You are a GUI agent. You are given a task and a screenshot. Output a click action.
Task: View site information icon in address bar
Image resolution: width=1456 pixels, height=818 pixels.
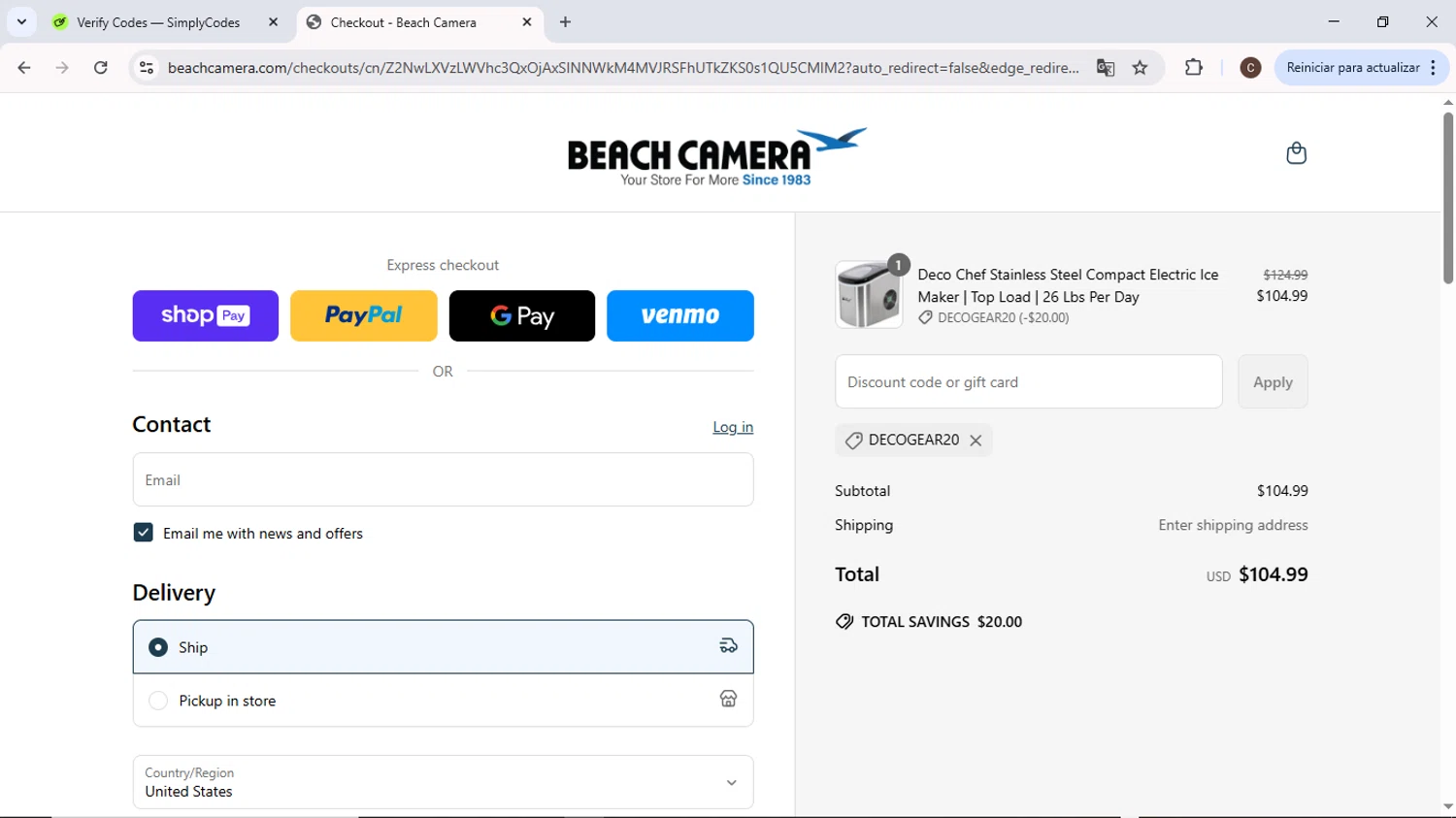[x=147, y=68]
